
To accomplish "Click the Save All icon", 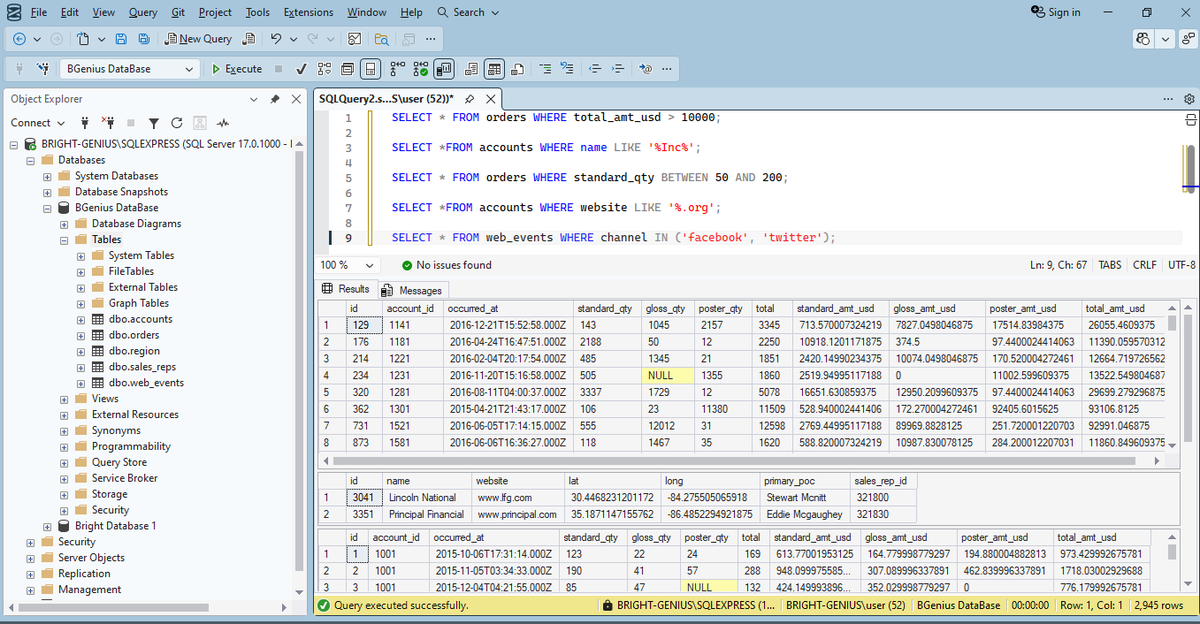I will click(x=143, y=39).
